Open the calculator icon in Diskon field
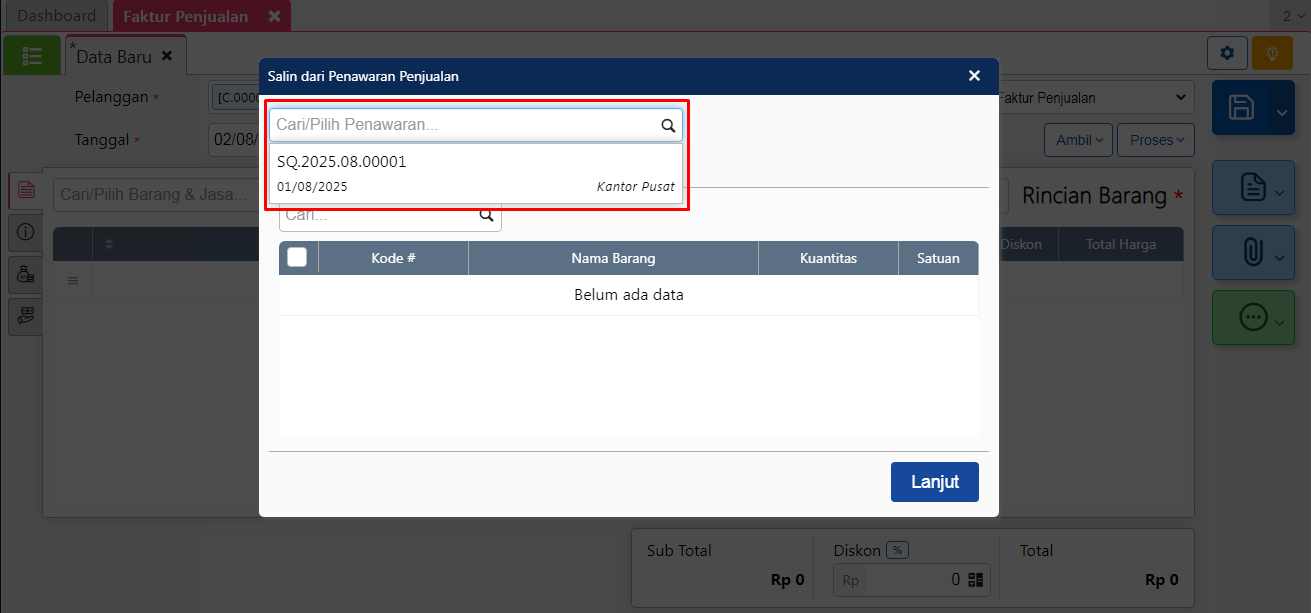Screen dimensions: 1311x613 coord(976,579)
